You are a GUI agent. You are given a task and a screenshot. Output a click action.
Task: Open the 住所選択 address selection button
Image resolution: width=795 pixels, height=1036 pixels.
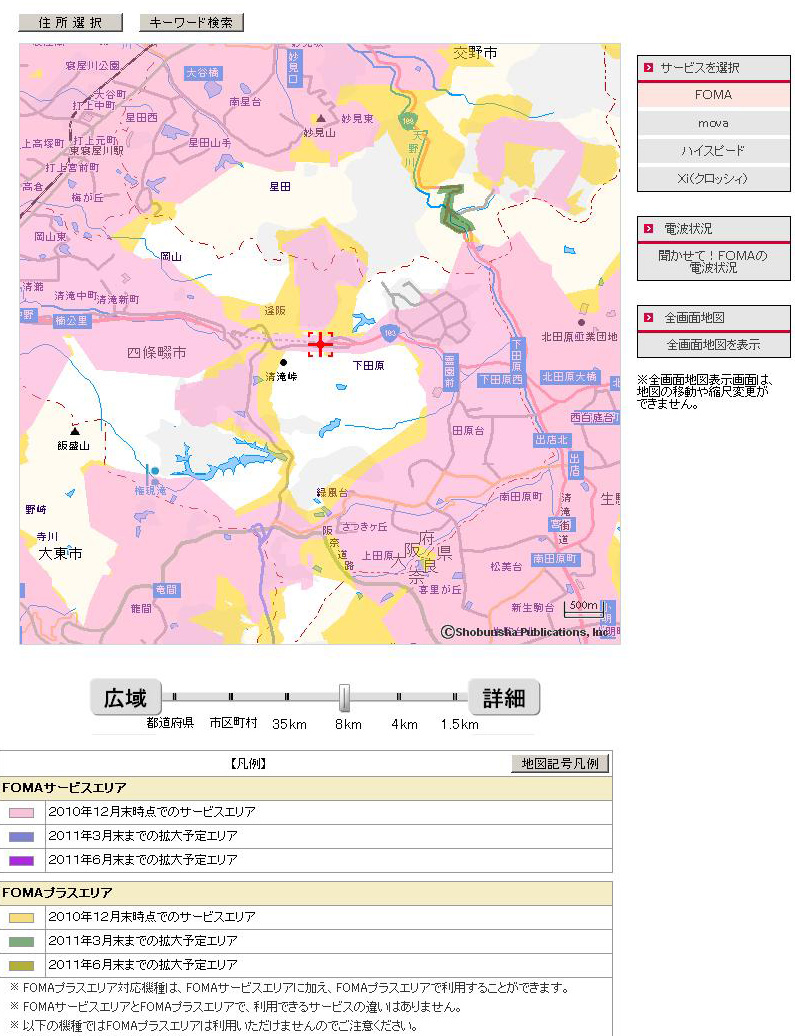point(70,22)
